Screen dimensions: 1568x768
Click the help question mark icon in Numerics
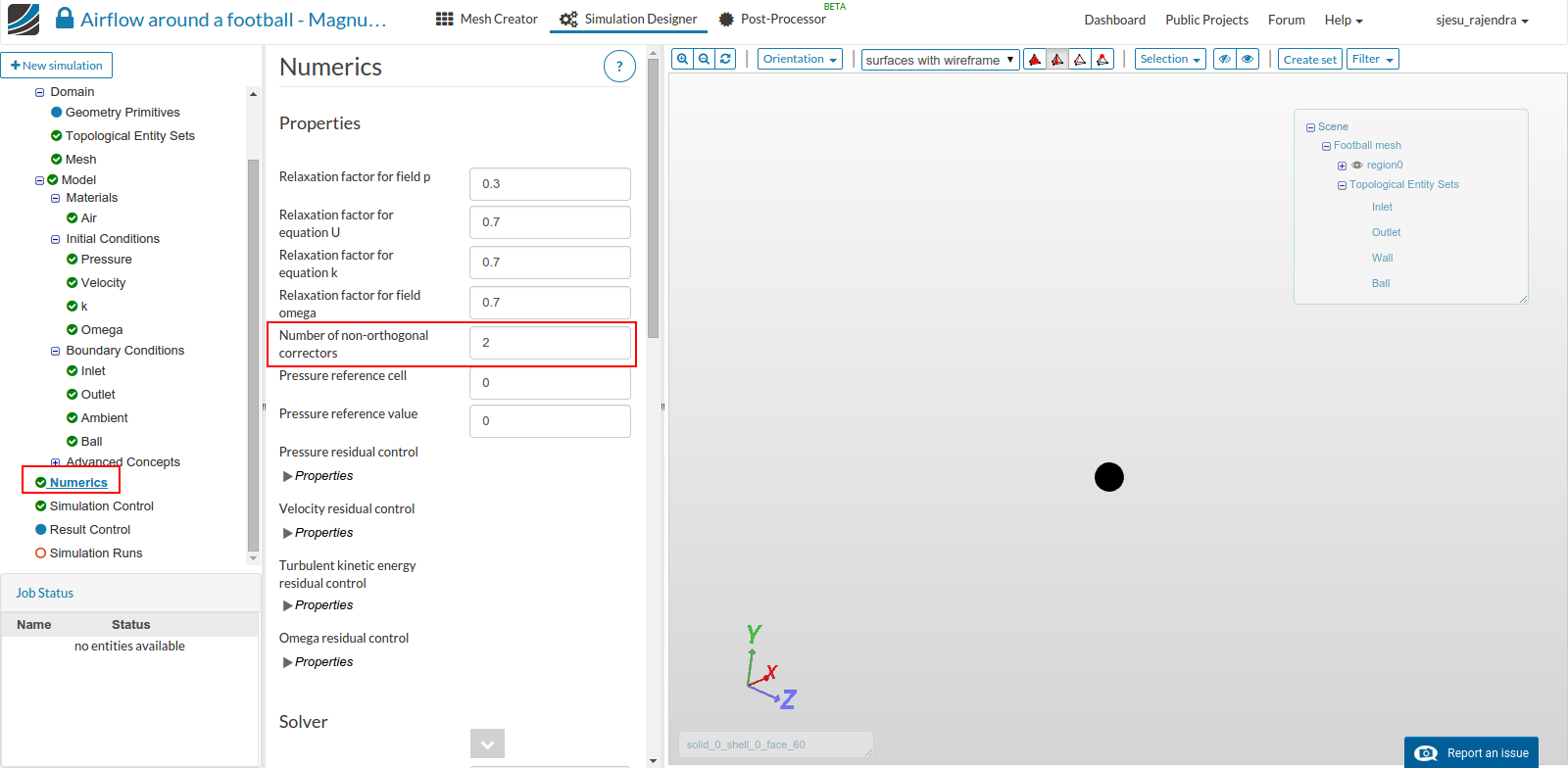(619, 67)
